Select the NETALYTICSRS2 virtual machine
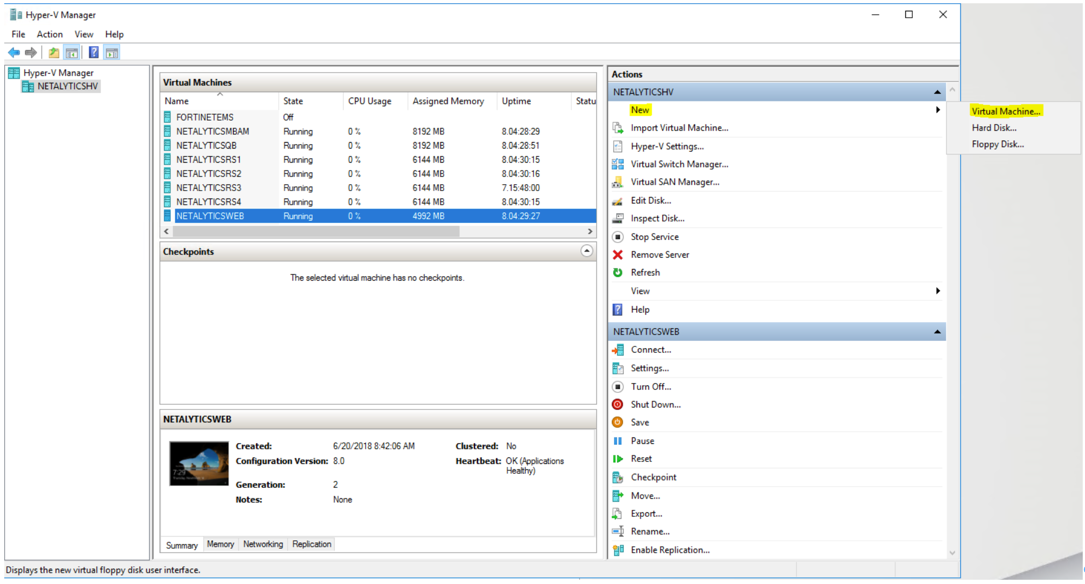Viewport: 1085px width, 584px height. 208,174
